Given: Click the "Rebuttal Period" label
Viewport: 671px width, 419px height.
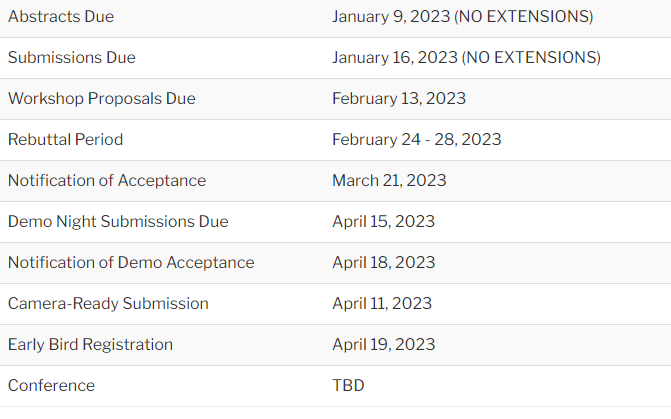Looking at the screenshot, I should (x=66, y=140).
